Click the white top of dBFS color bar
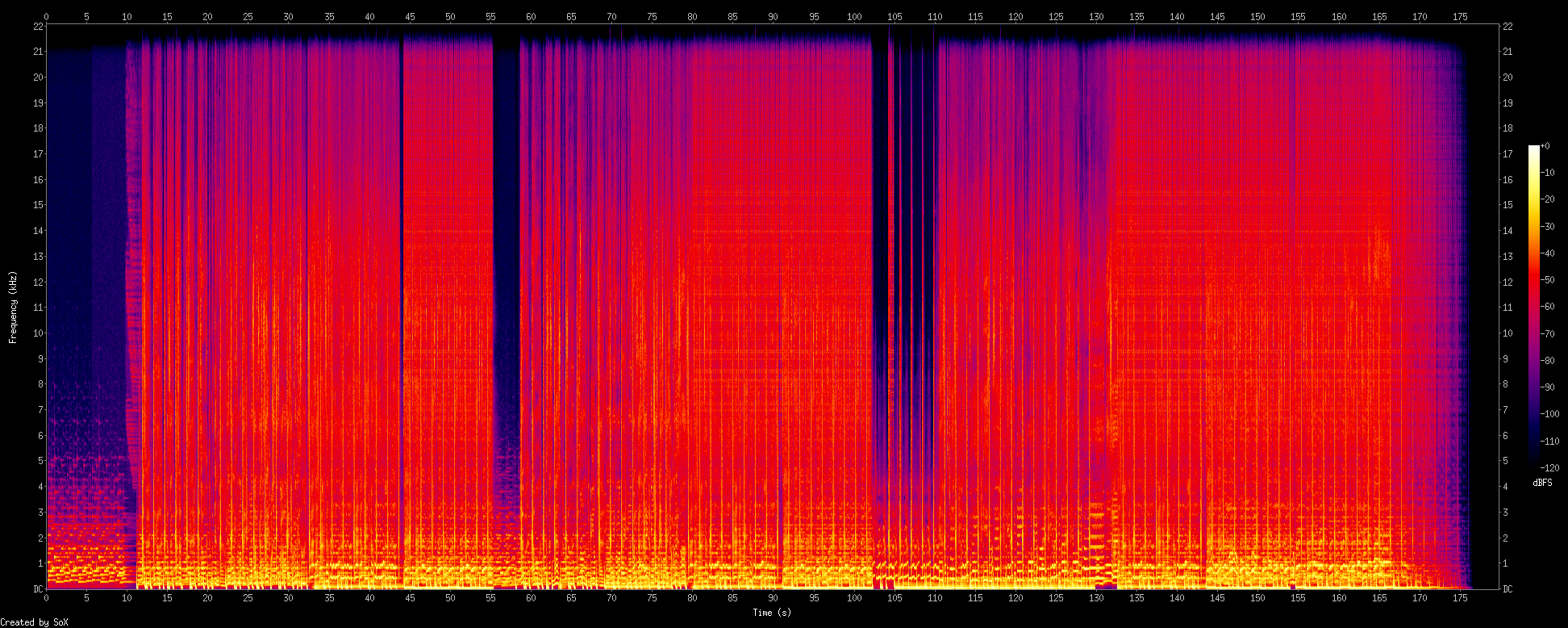Screen dimensions: 1568x628 (x=1533, y=149)
